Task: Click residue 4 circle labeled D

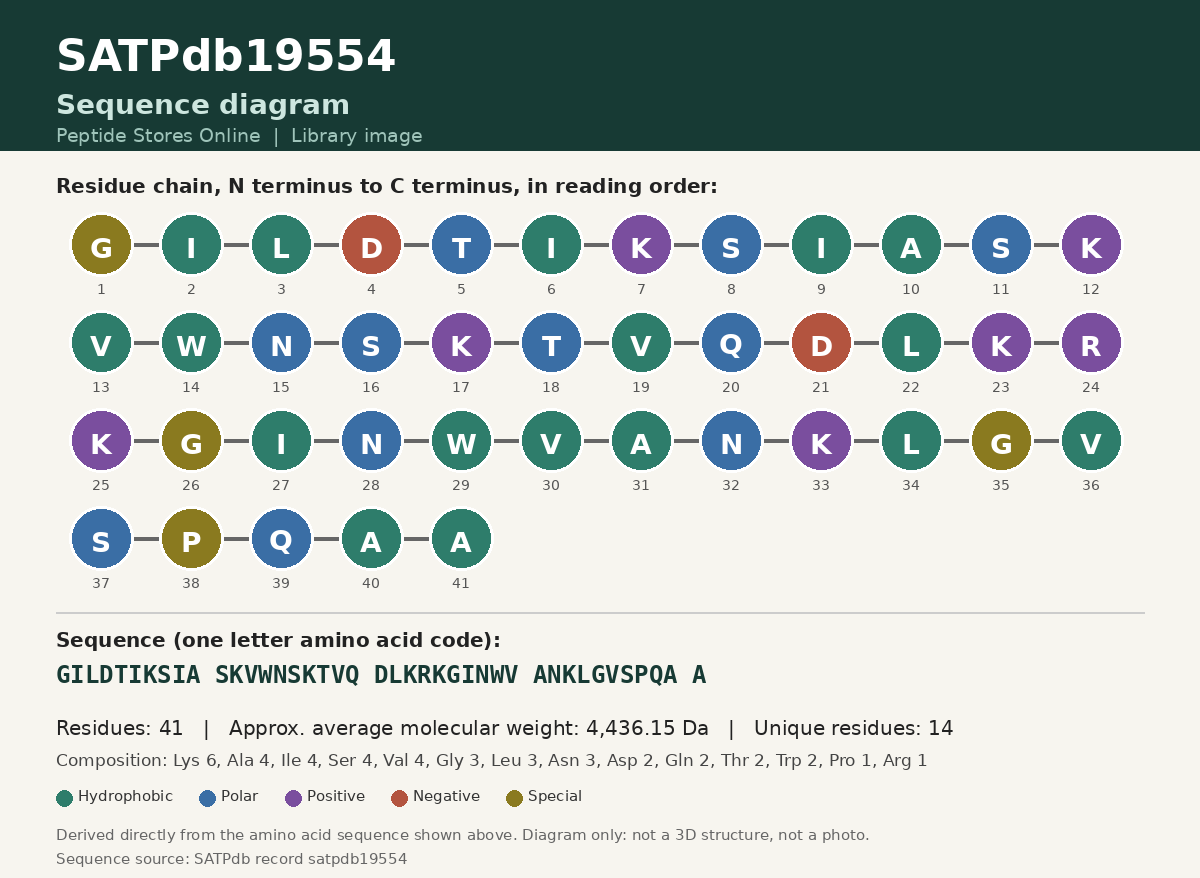Action: (371, 245)
